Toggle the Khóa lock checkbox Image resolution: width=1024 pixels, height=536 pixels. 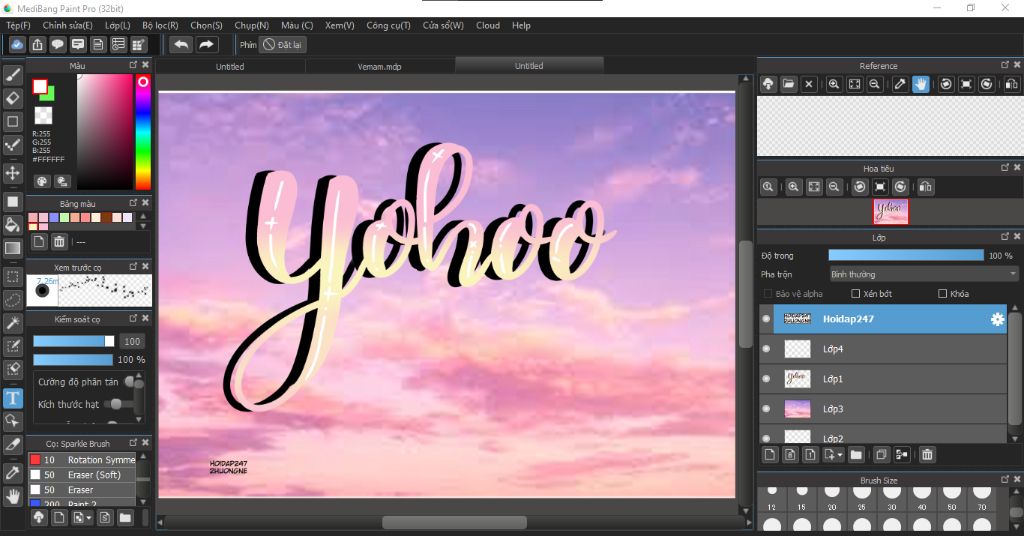[x=942, y=294]
